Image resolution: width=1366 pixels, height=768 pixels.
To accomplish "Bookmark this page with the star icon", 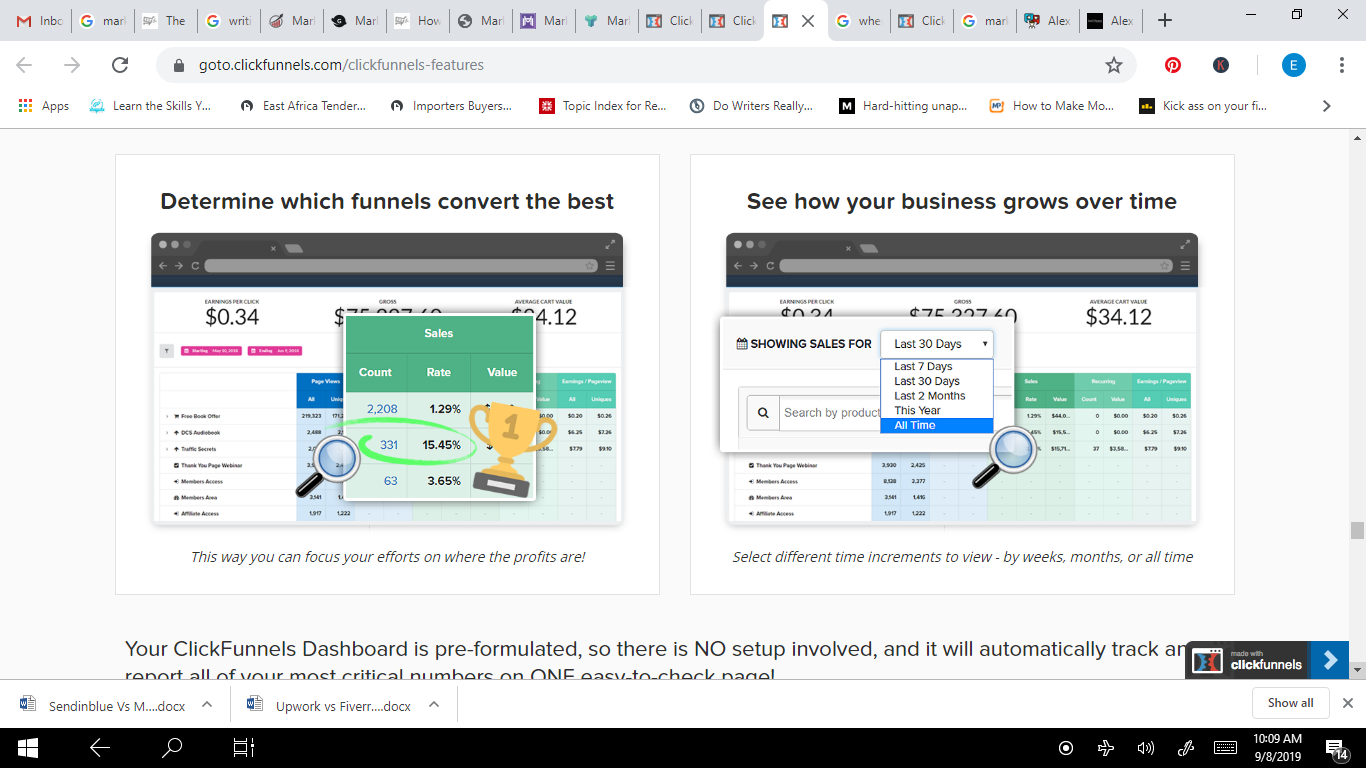I will [1114, 65].
